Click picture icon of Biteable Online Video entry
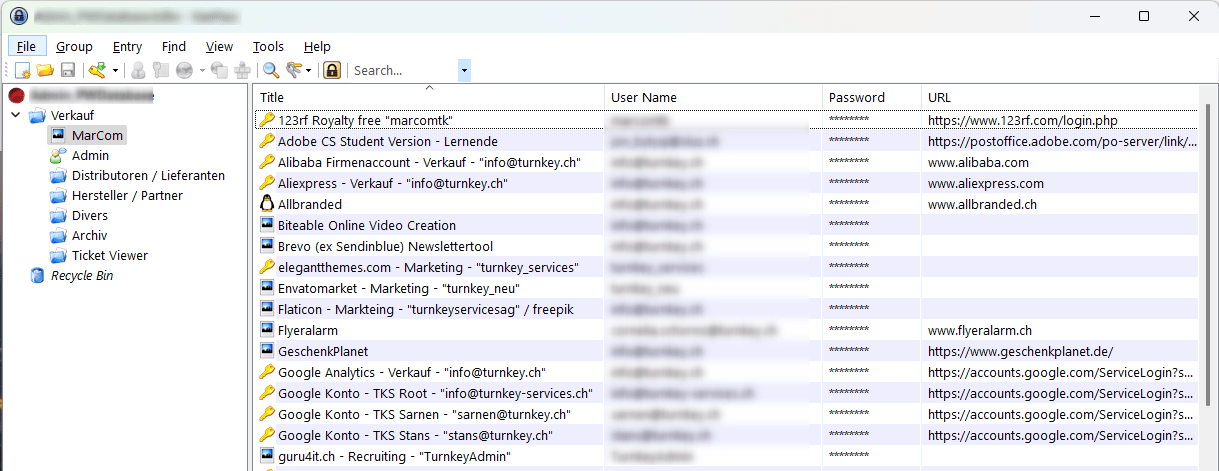1219x471 pixels. [x=266, y=225]
